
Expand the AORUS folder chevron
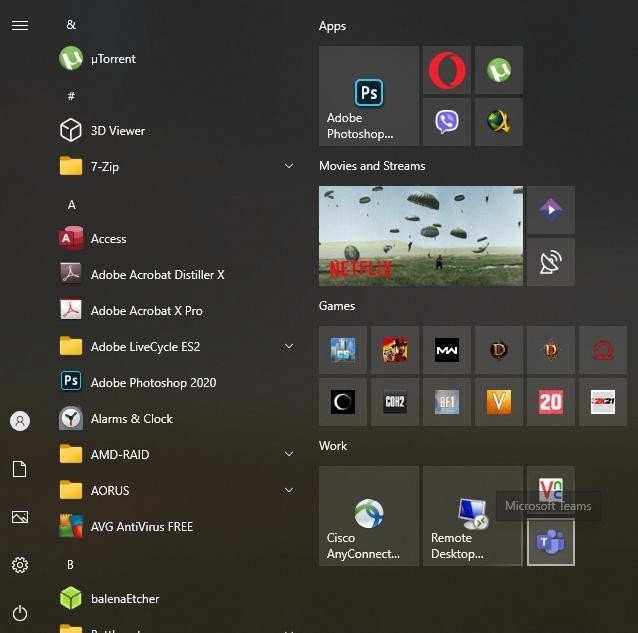[289, 490]
